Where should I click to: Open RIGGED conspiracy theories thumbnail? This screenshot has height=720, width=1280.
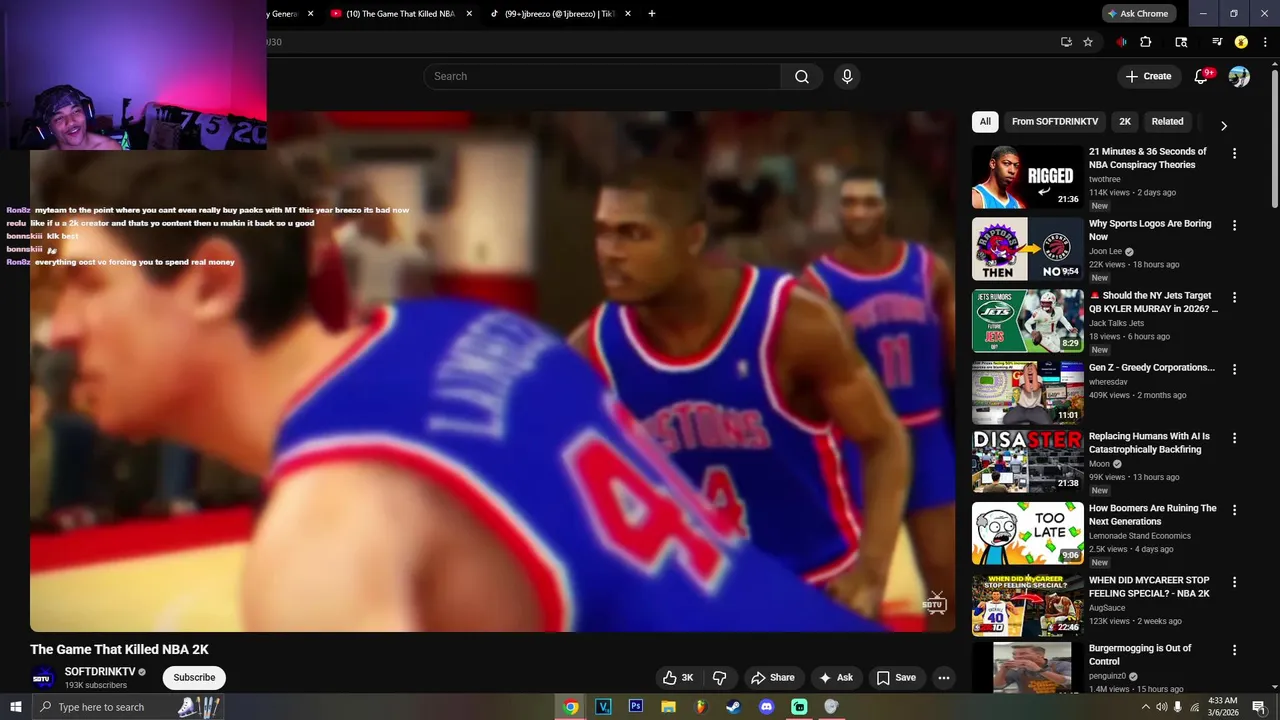point(1028,177)
